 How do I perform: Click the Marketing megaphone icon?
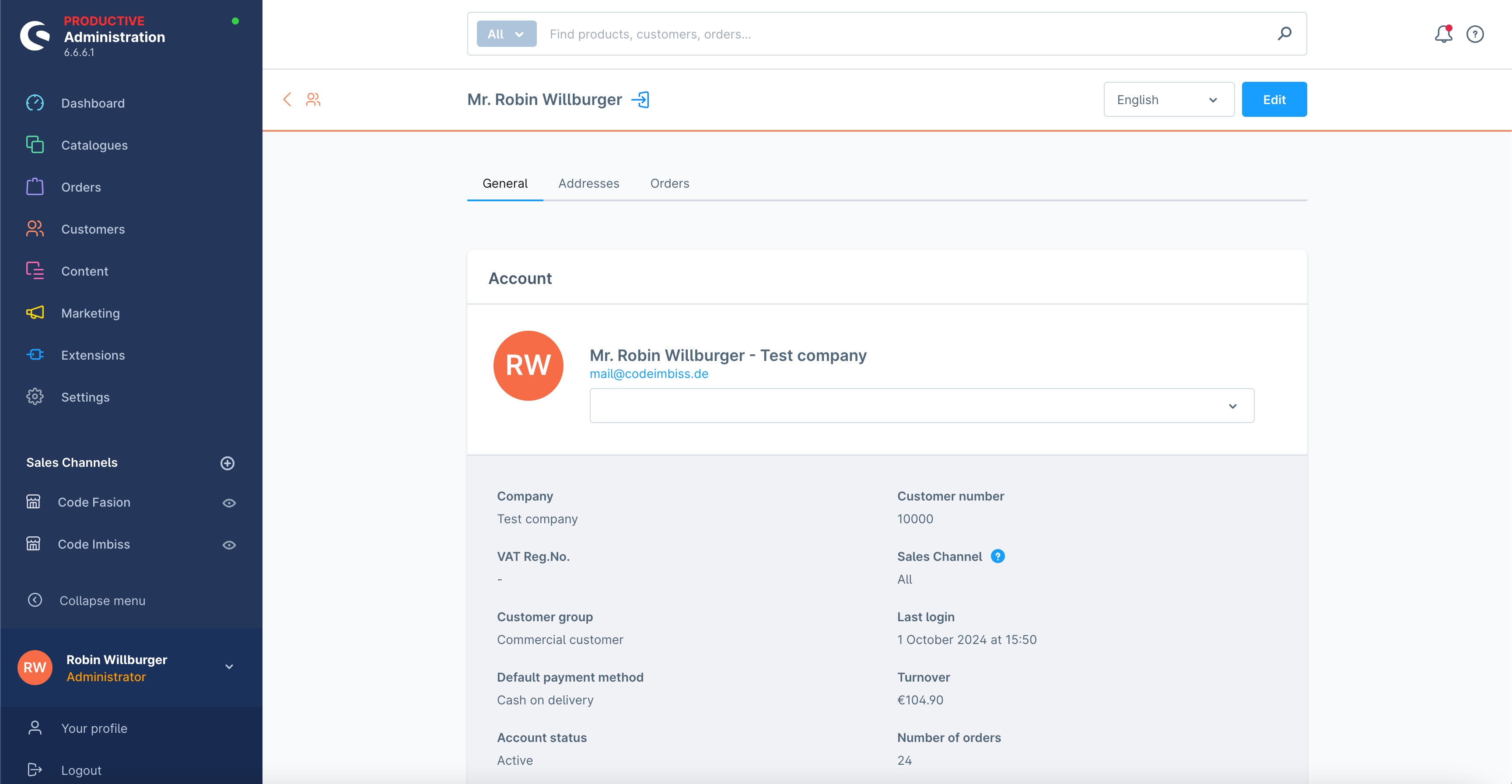click(x=35, y=312)
